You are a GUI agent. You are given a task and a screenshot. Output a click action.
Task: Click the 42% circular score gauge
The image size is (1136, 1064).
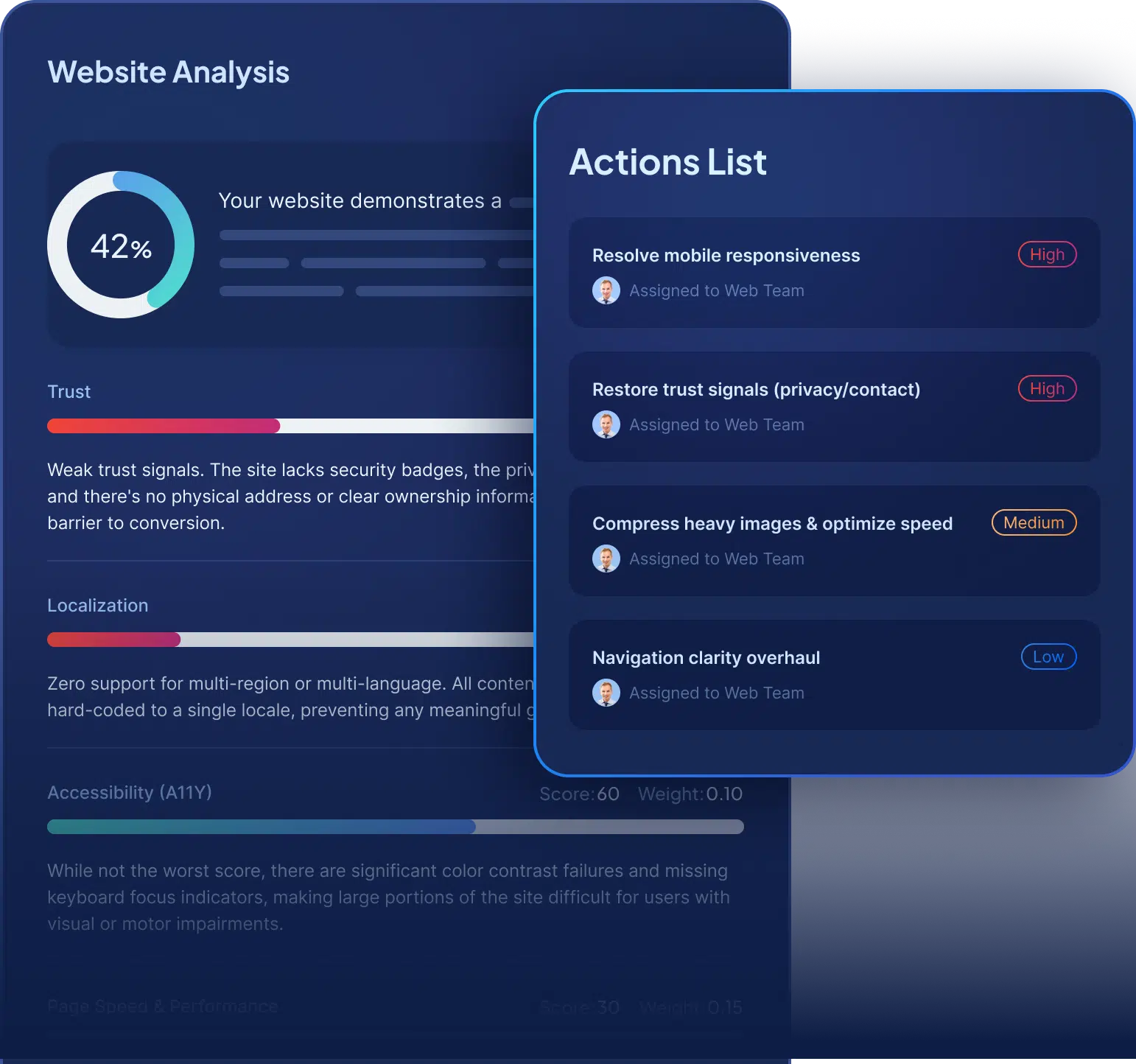[121, 245]
